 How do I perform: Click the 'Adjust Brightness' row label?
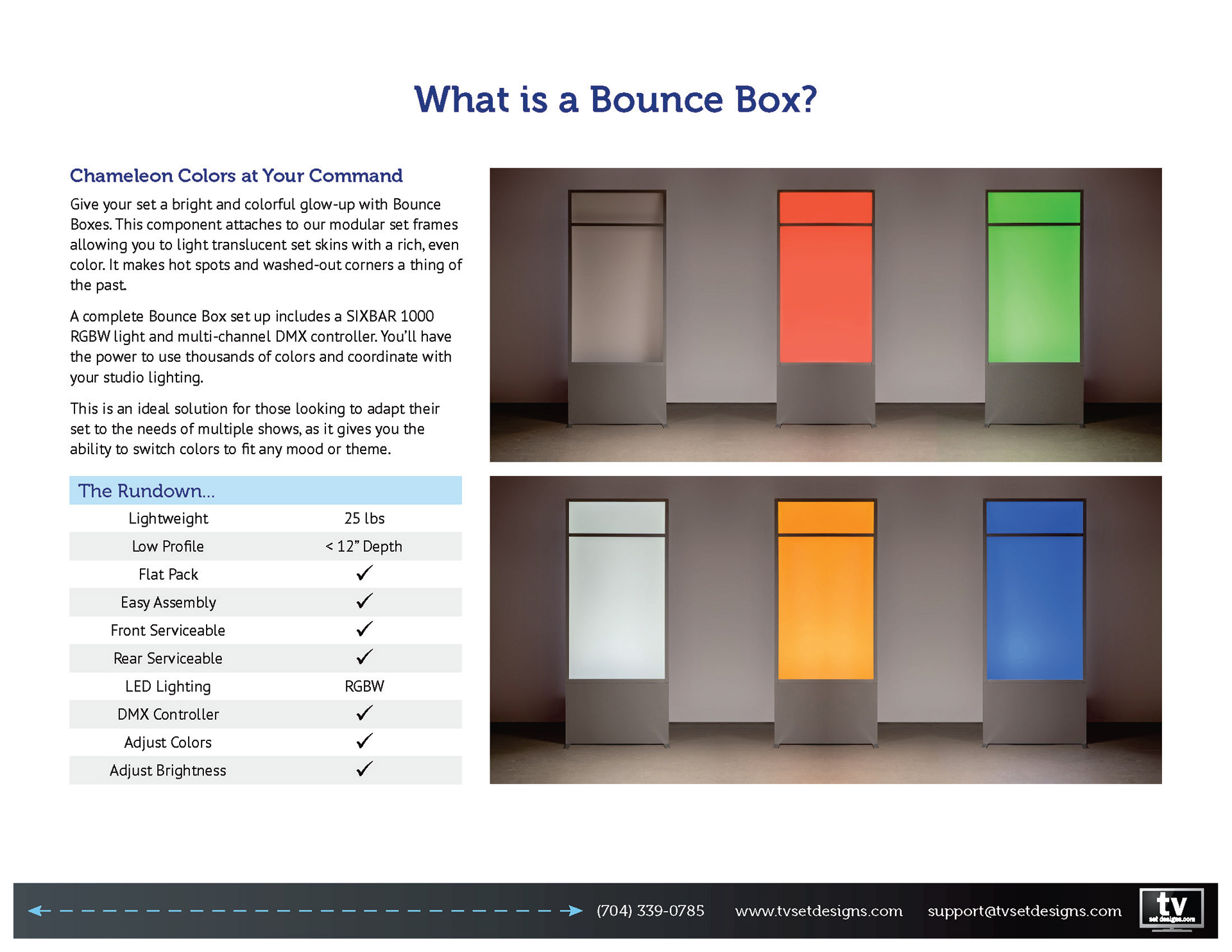click(168, 770)
